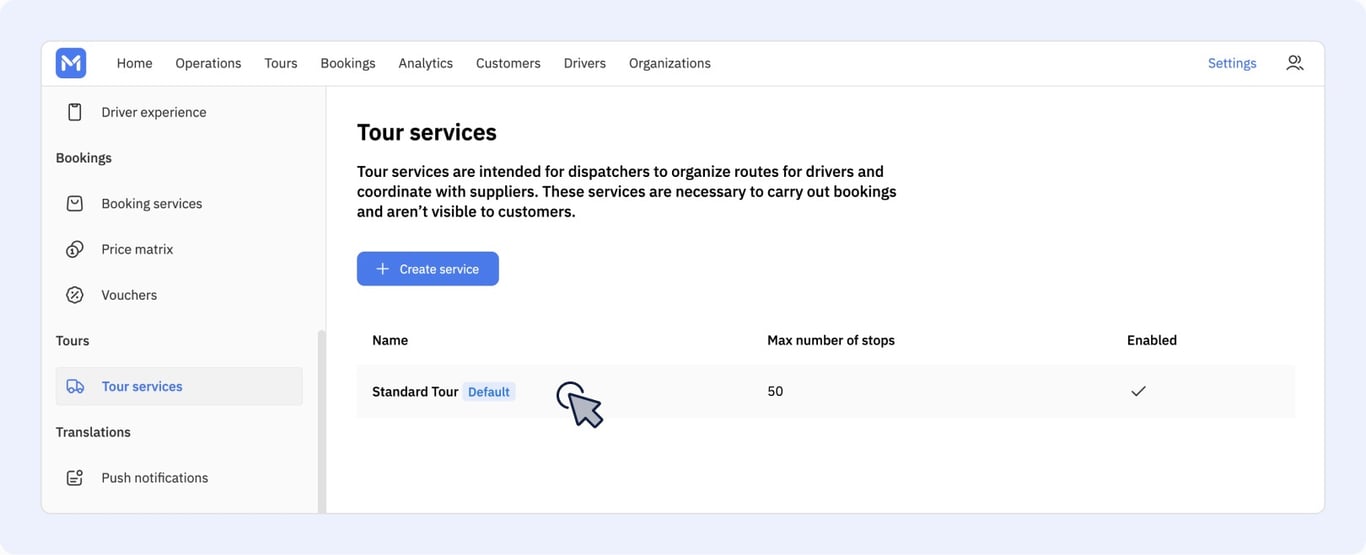The width and height of the screenshot is (1366, 555).
Task: Select Booking services in sidebar
Action: click(x=152, y=203)
